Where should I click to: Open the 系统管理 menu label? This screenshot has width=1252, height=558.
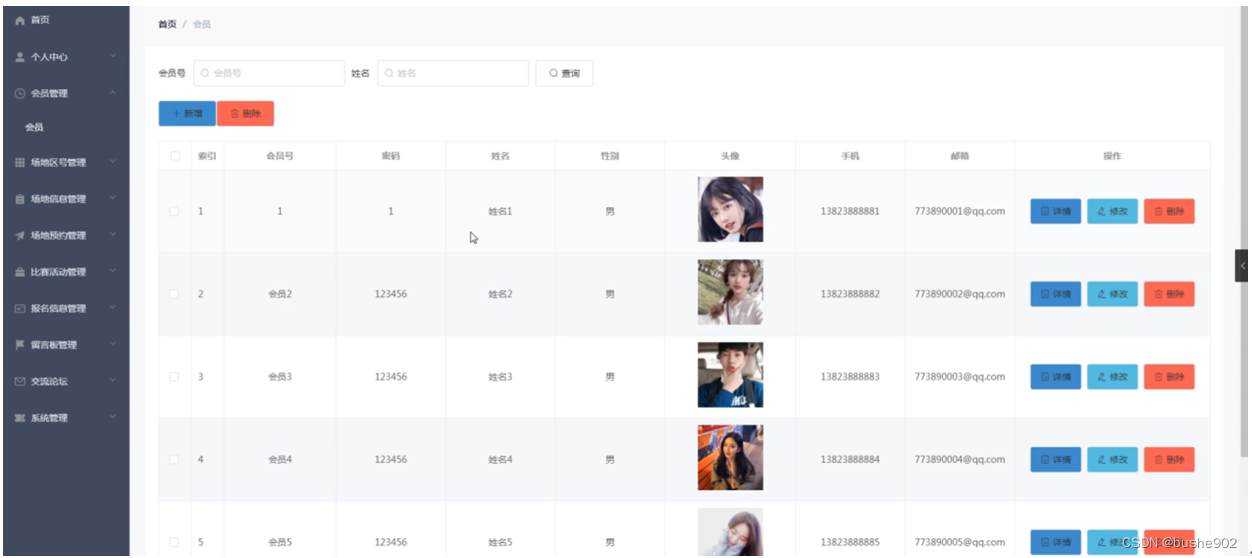click(49, 418)
